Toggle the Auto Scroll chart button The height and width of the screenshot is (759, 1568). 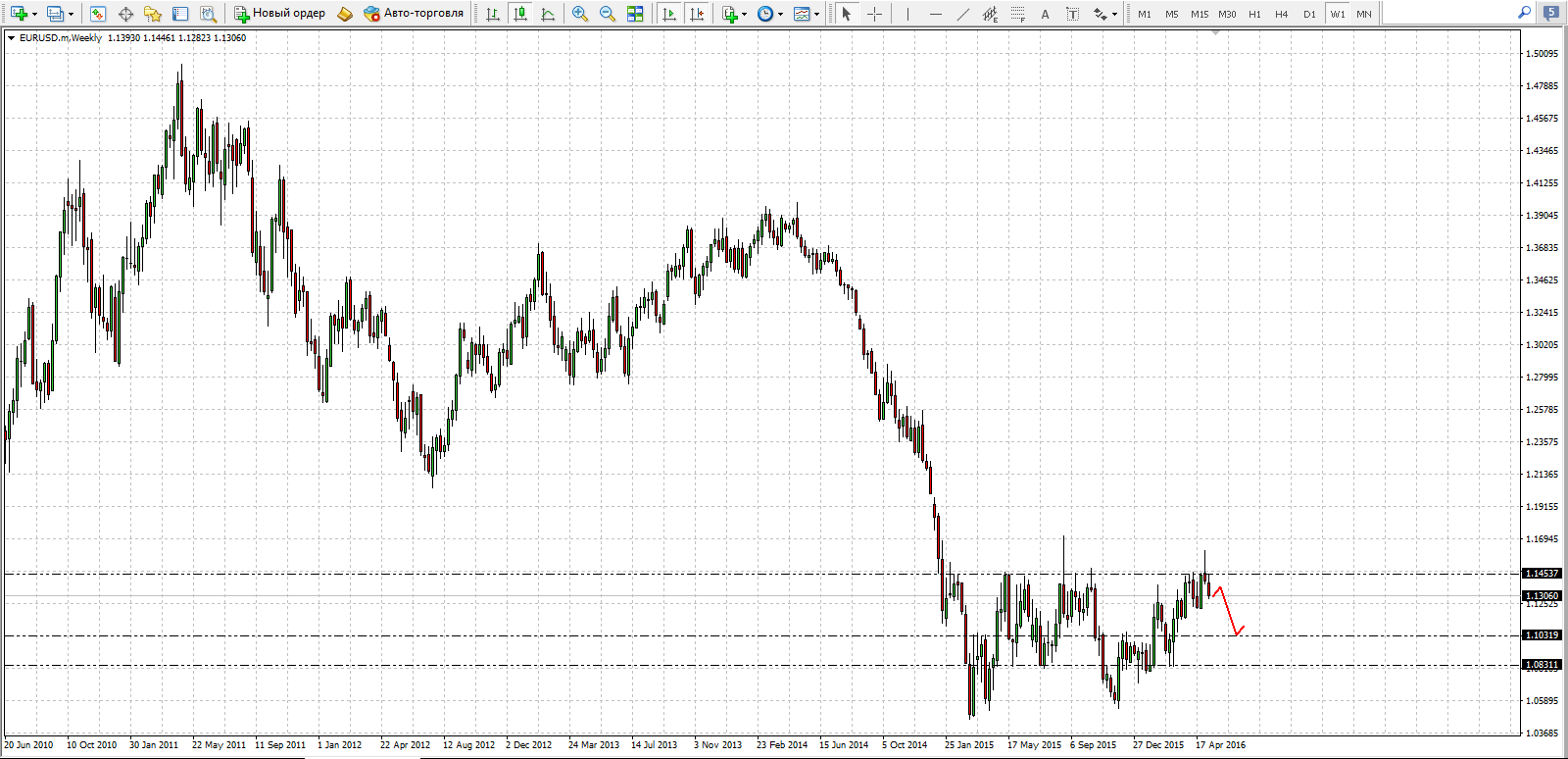coord(669,14)
